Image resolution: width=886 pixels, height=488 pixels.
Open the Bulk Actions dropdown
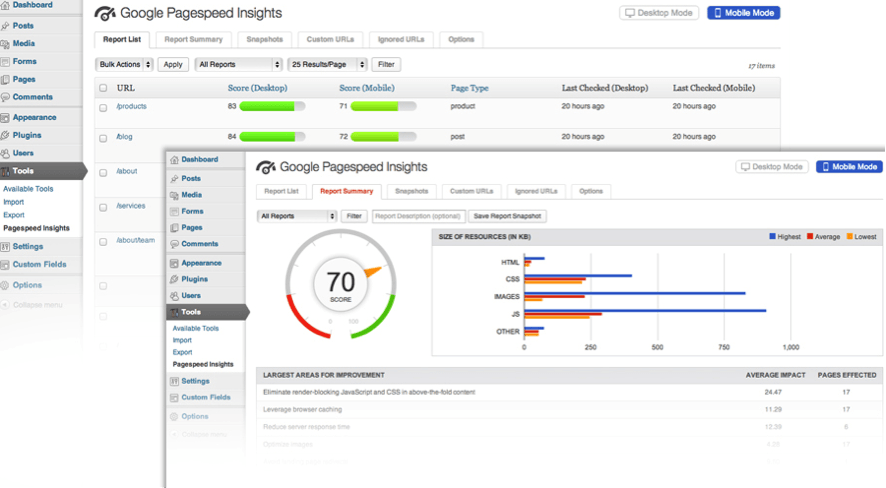124,64
